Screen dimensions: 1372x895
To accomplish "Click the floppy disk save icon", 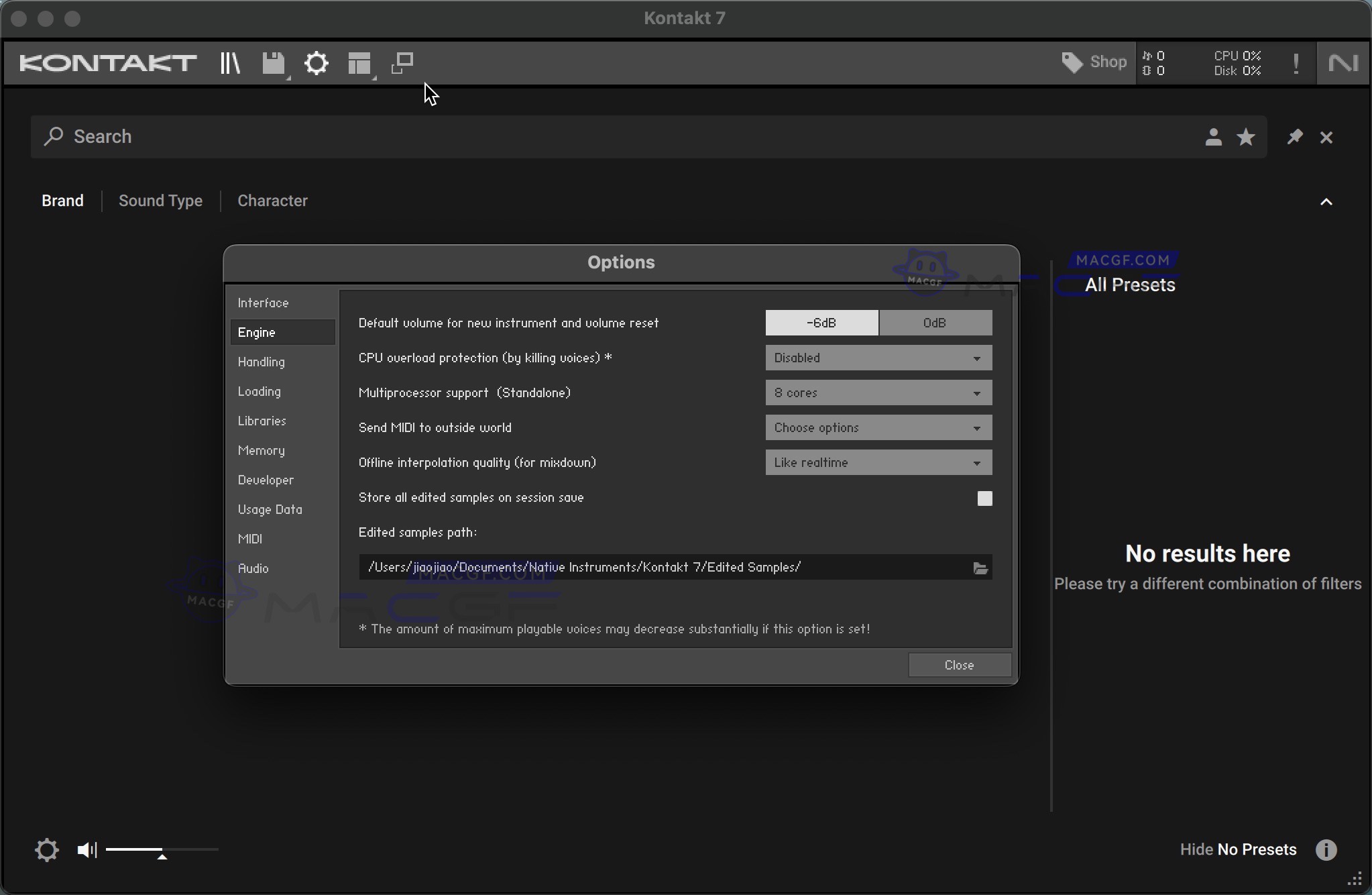I will (274, 63).
